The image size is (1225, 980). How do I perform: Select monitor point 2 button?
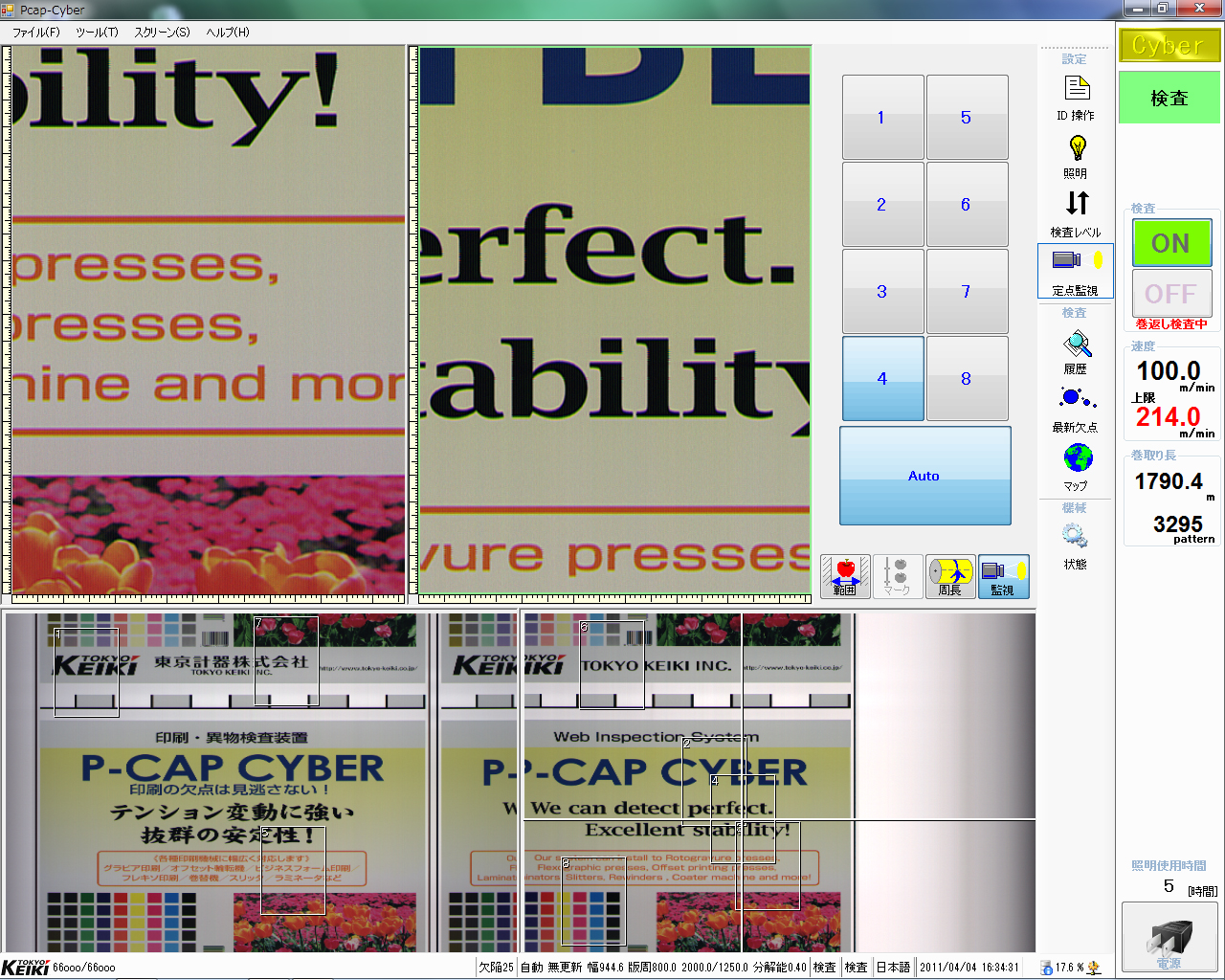[882, 204]
